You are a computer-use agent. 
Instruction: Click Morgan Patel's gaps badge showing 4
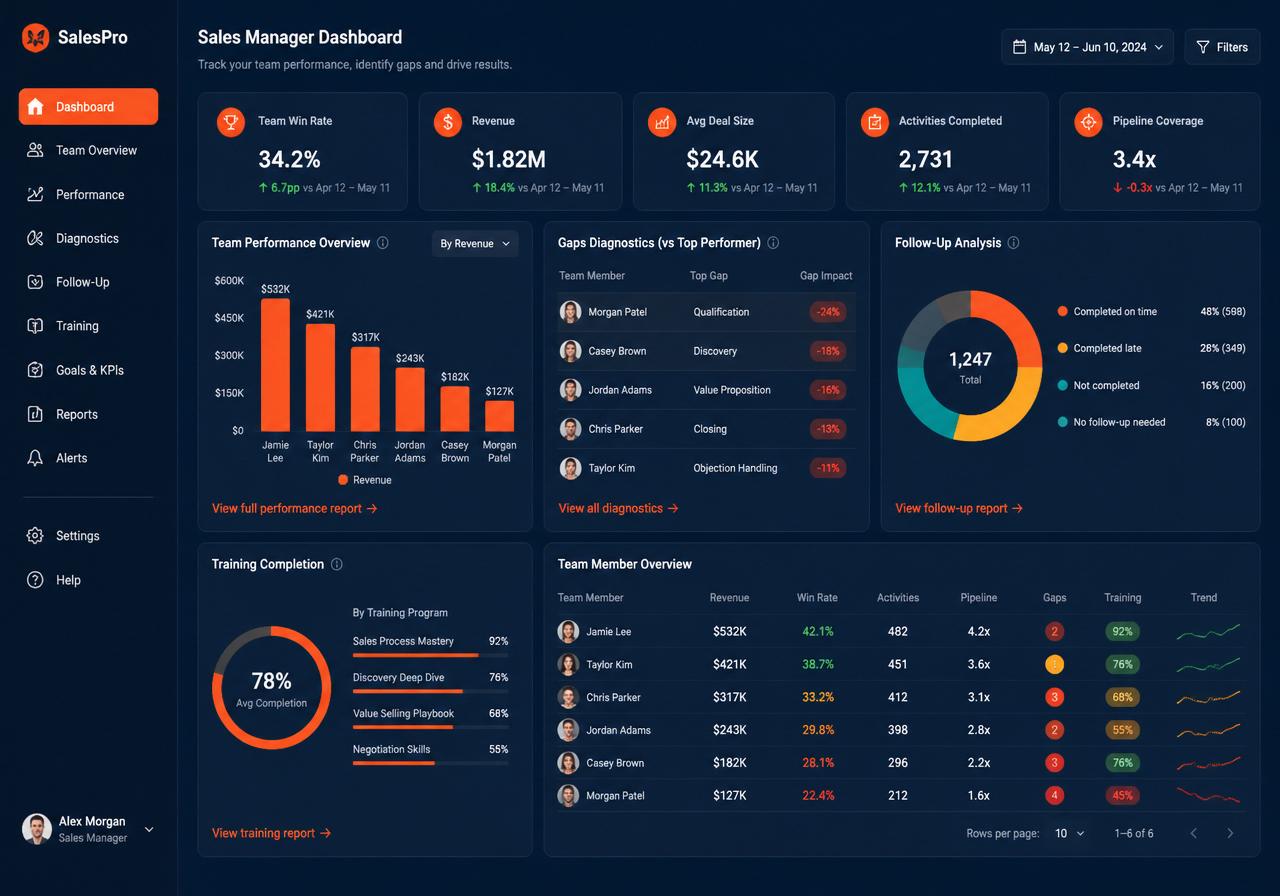tap(1054, 796)
